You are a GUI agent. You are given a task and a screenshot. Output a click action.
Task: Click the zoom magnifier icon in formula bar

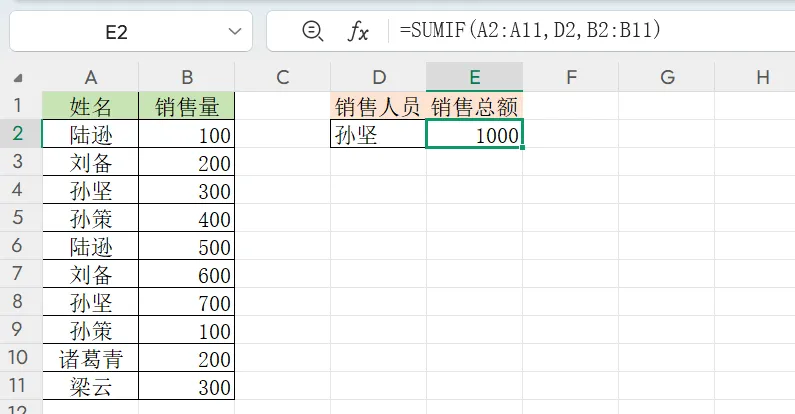312,31
